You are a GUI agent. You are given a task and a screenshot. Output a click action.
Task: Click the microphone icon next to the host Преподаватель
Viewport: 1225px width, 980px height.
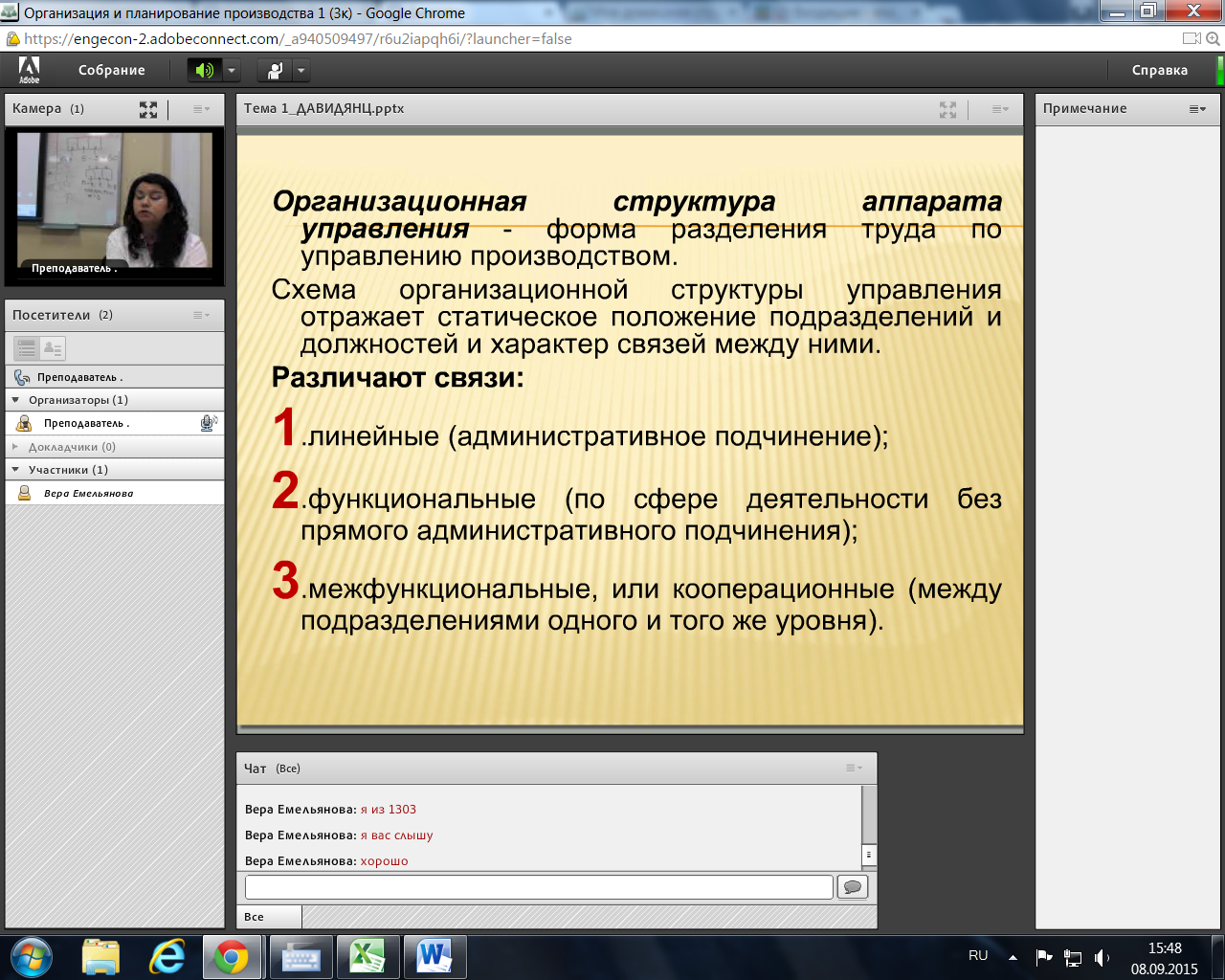208,423
